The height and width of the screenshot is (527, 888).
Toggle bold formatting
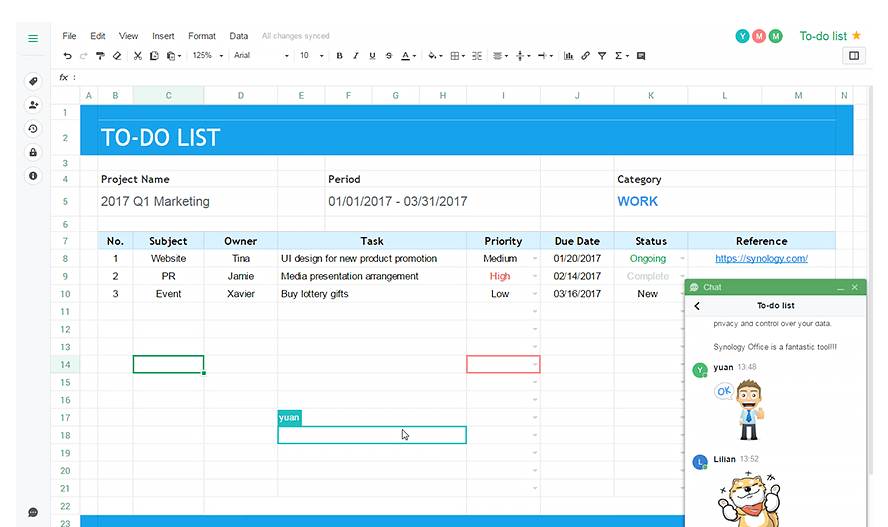click(339, 55)
